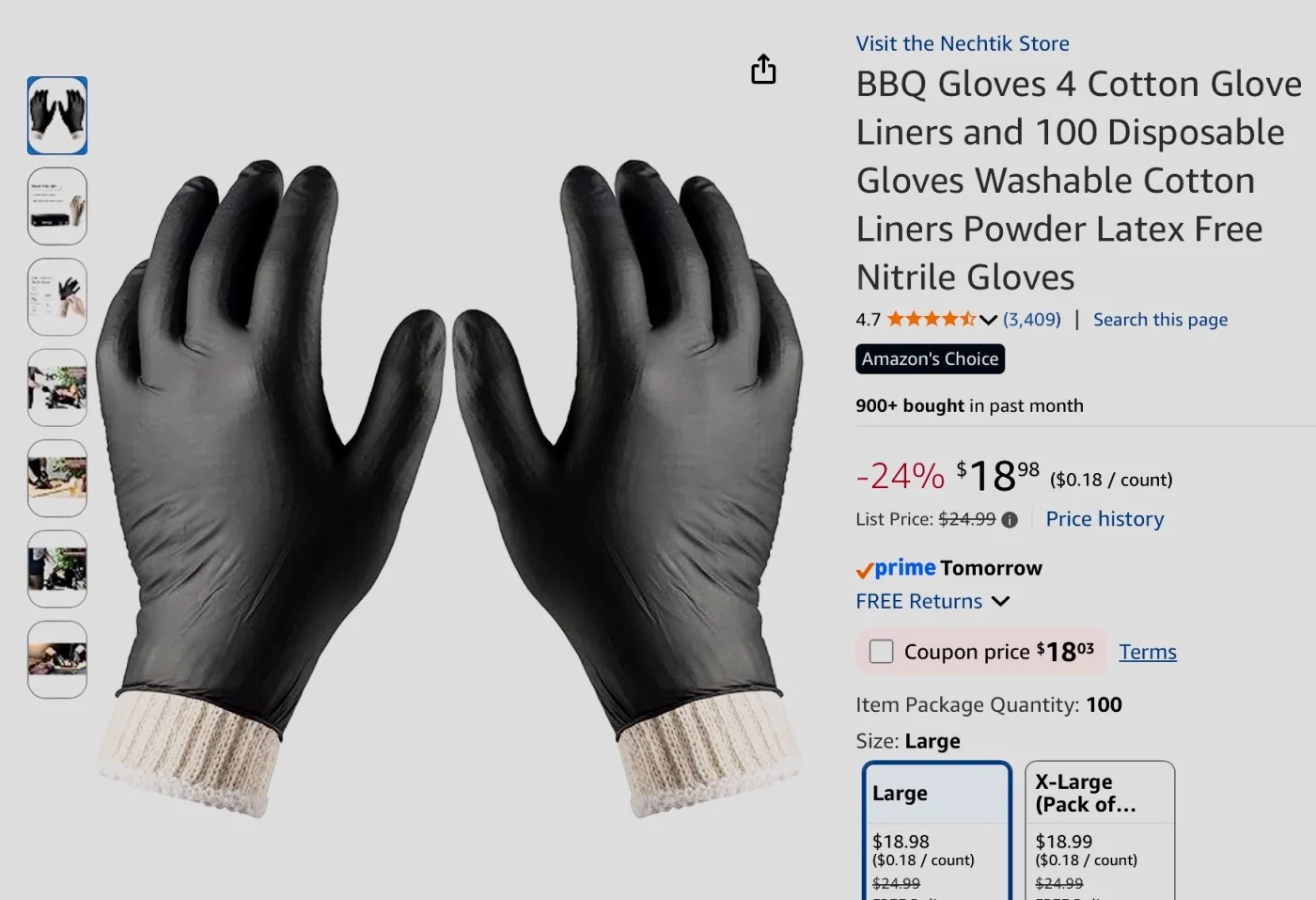Choose the X-Large size option
This screenshot has width=1316, height=900.
1100,831
